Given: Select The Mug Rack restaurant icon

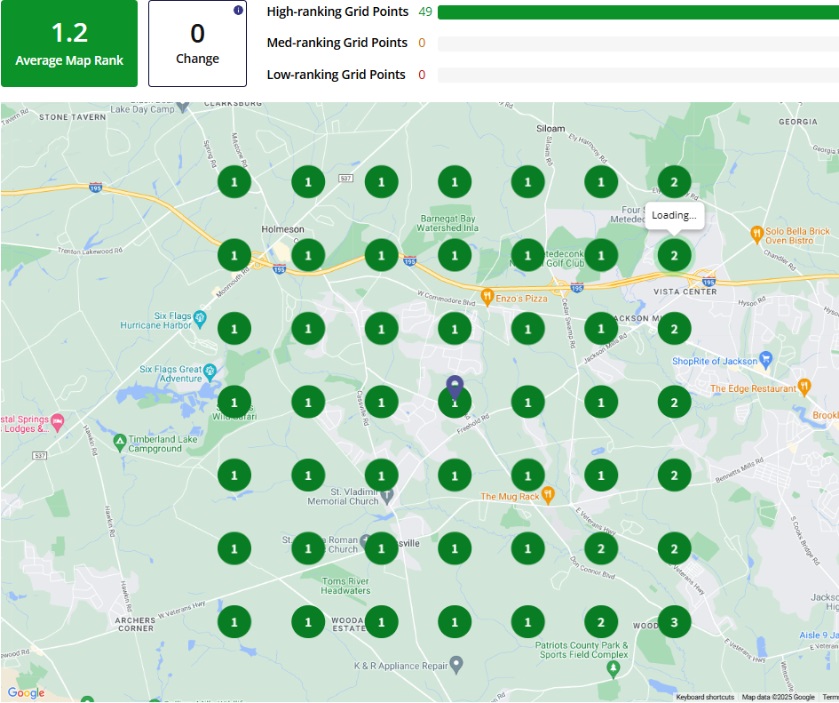Looking at the screenshot, I should [547, 495].
